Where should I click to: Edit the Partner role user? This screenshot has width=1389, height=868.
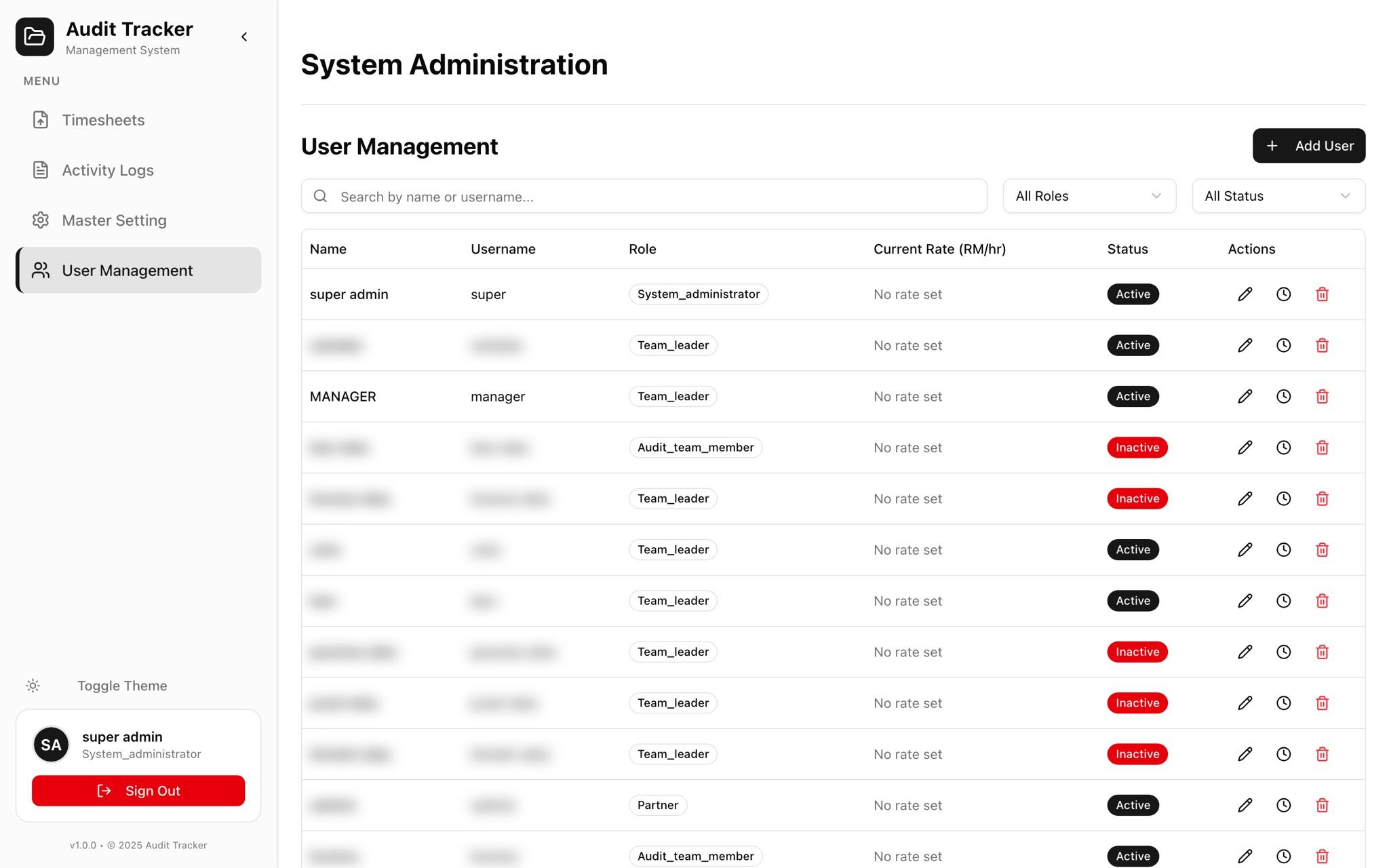[x=1245, y=805]
